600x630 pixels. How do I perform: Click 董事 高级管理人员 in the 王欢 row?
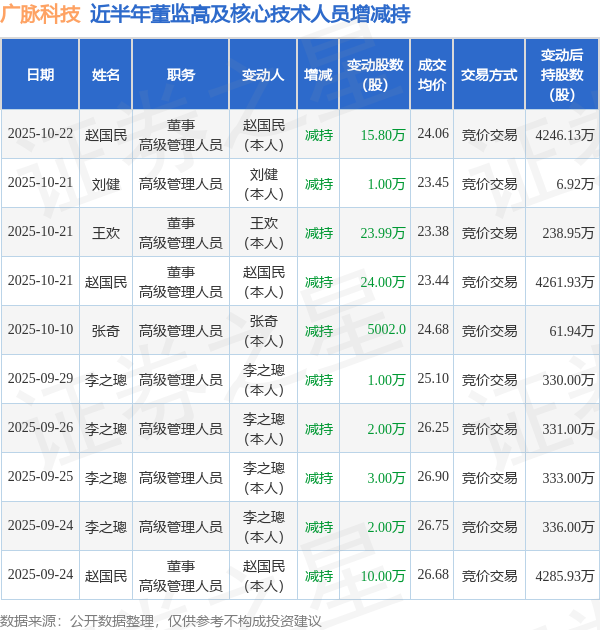(x=181, y=233)
